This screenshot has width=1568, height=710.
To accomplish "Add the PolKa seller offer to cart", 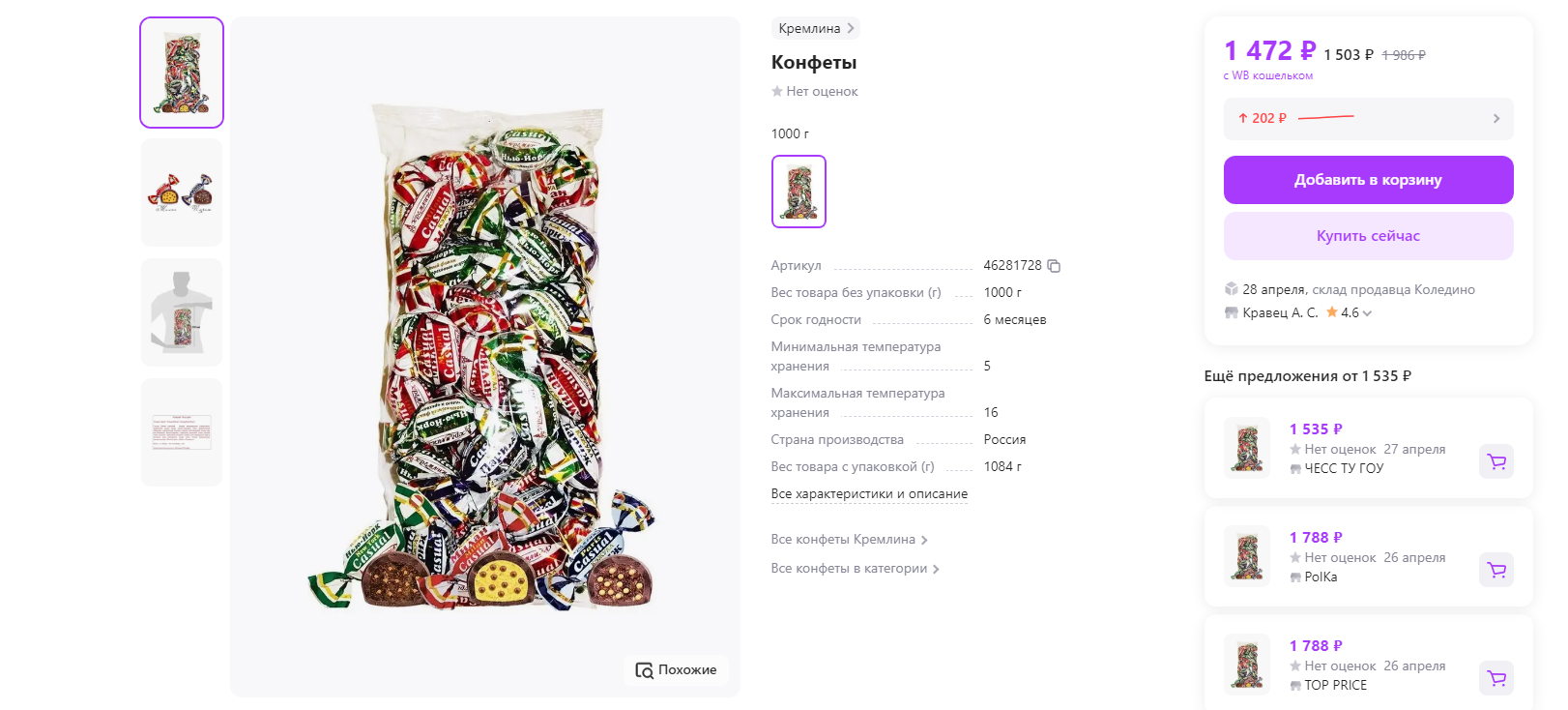I will click(1496, 570).
